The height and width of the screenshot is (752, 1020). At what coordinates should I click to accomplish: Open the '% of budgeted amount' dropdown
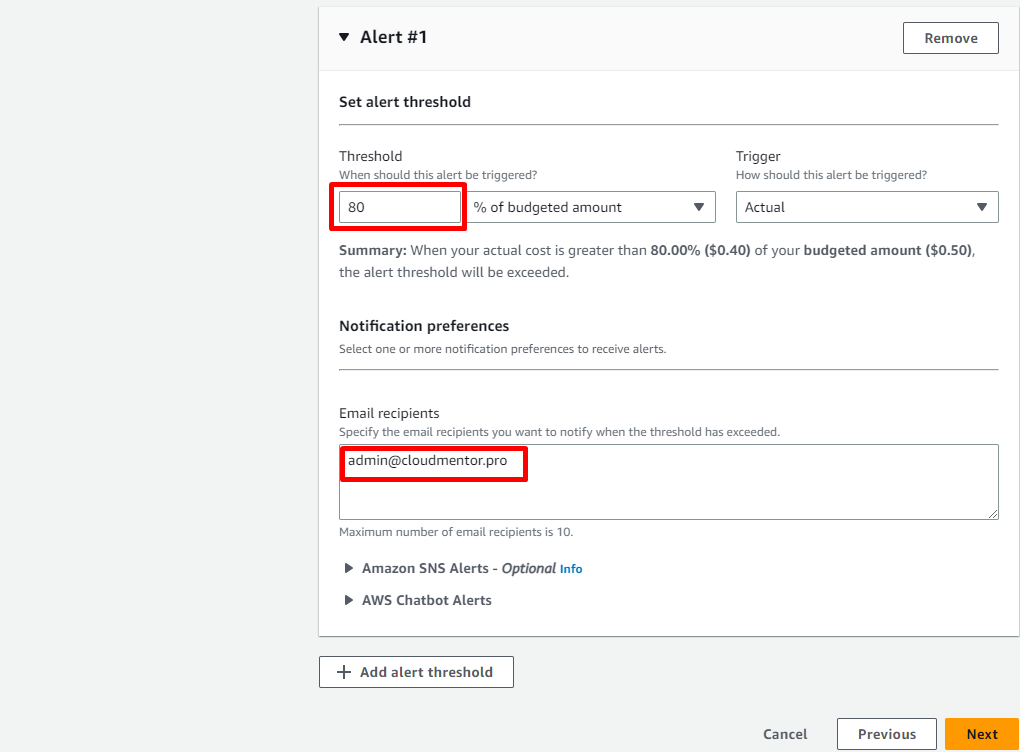coord(580,207)
